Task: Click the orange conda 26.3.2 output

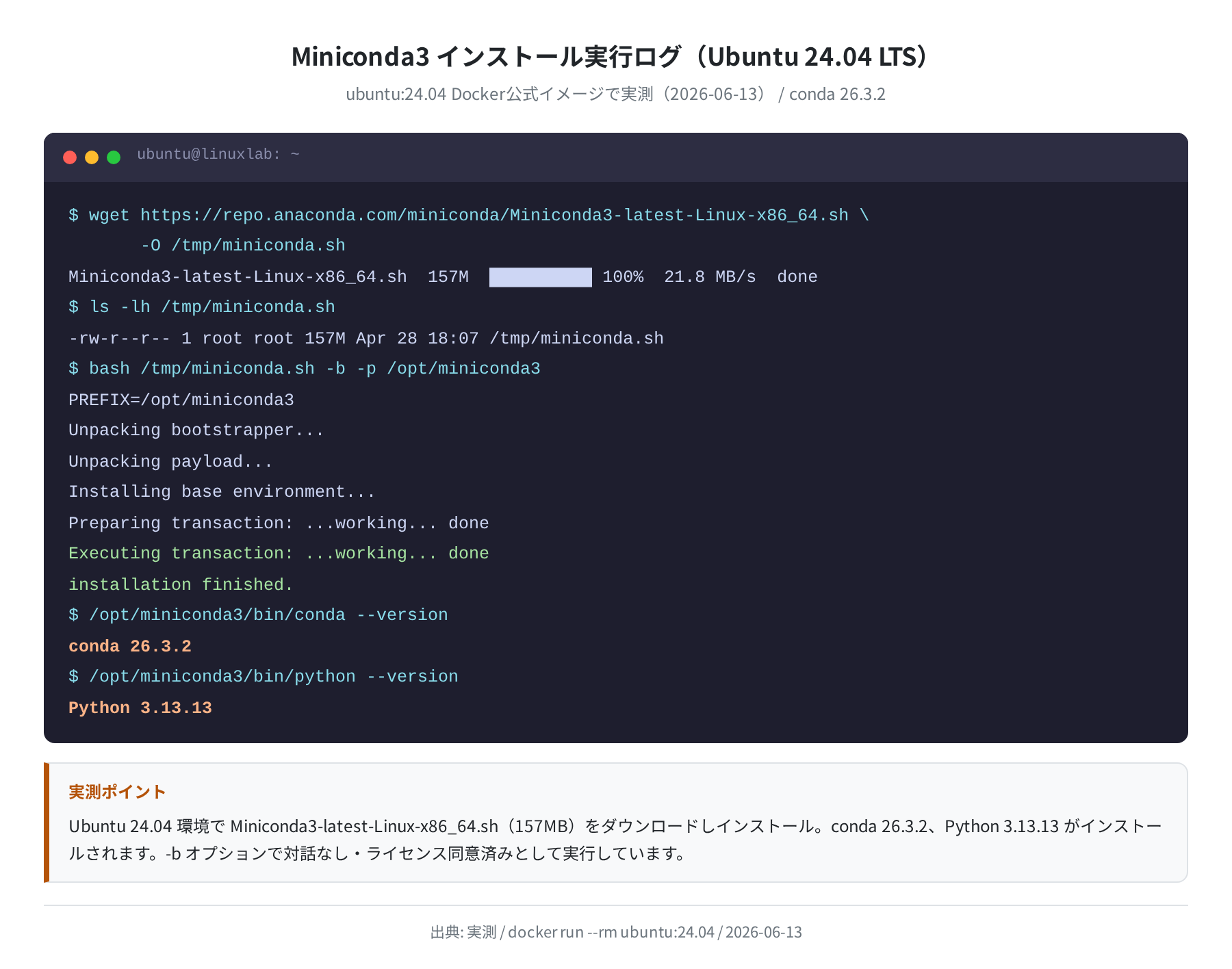Action: click(x=130, y=647)
